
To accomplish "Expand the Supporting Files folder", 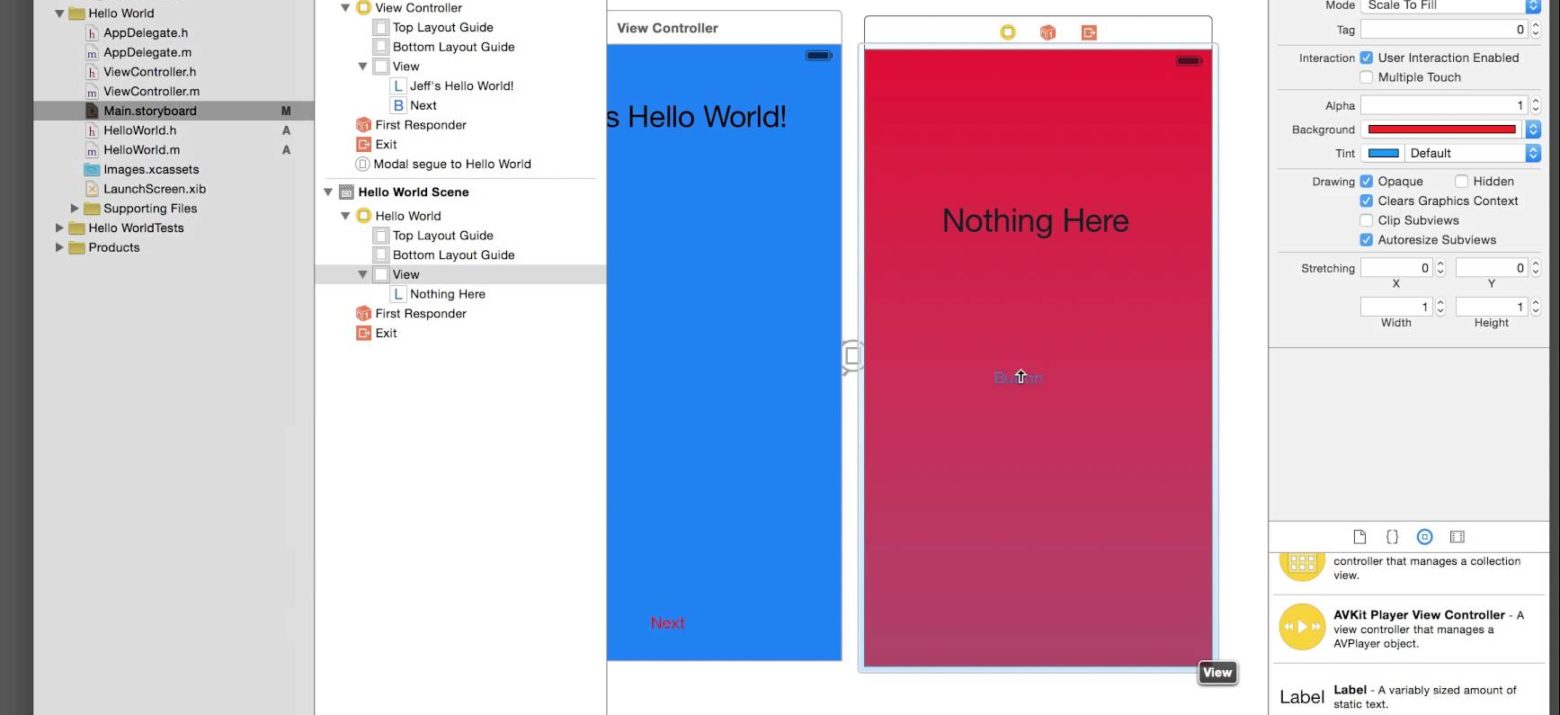I will 74,208.
